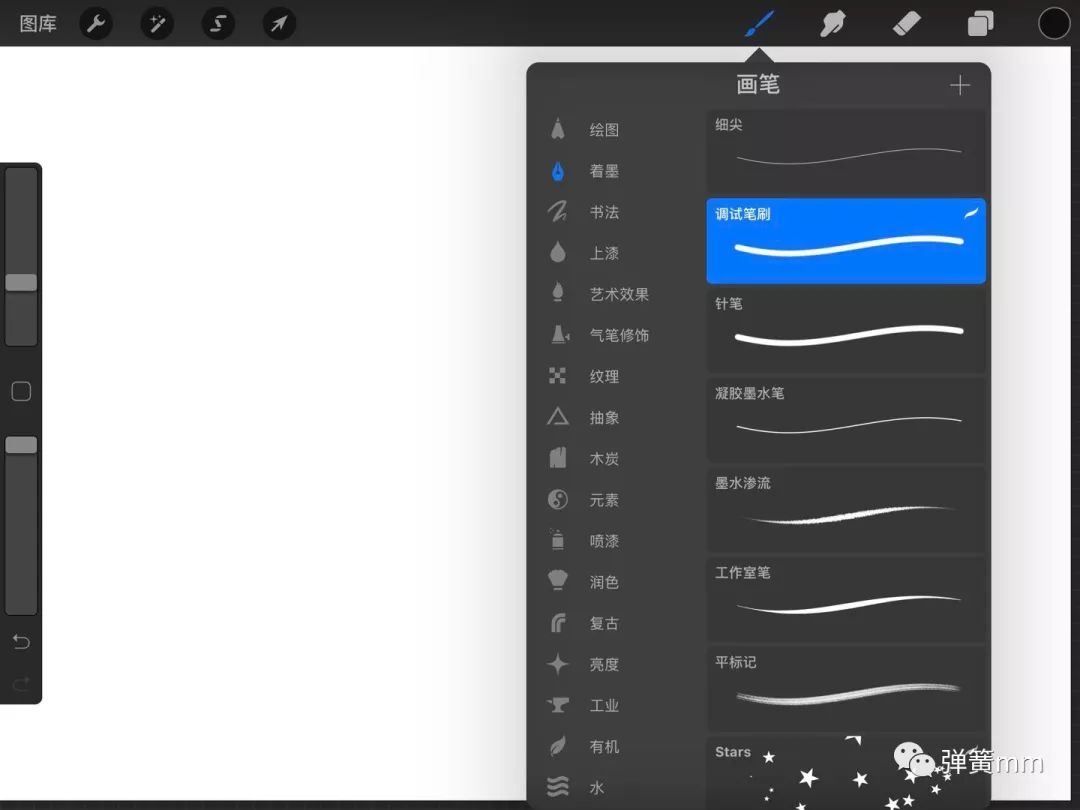Select the 针笔 technical pen brush
1080x810 pixels.
[846, 331]
